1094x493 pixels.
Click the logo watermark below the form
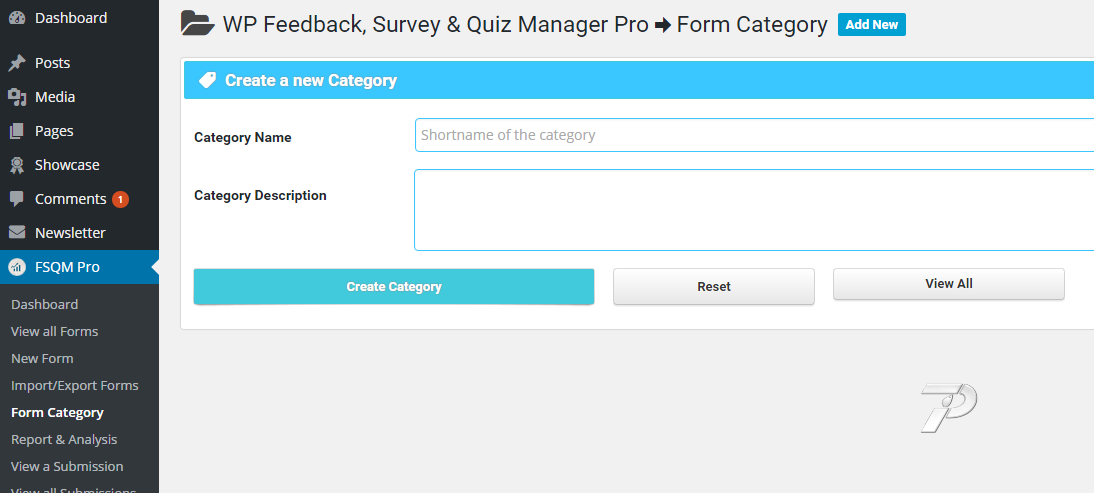(948, 407)
